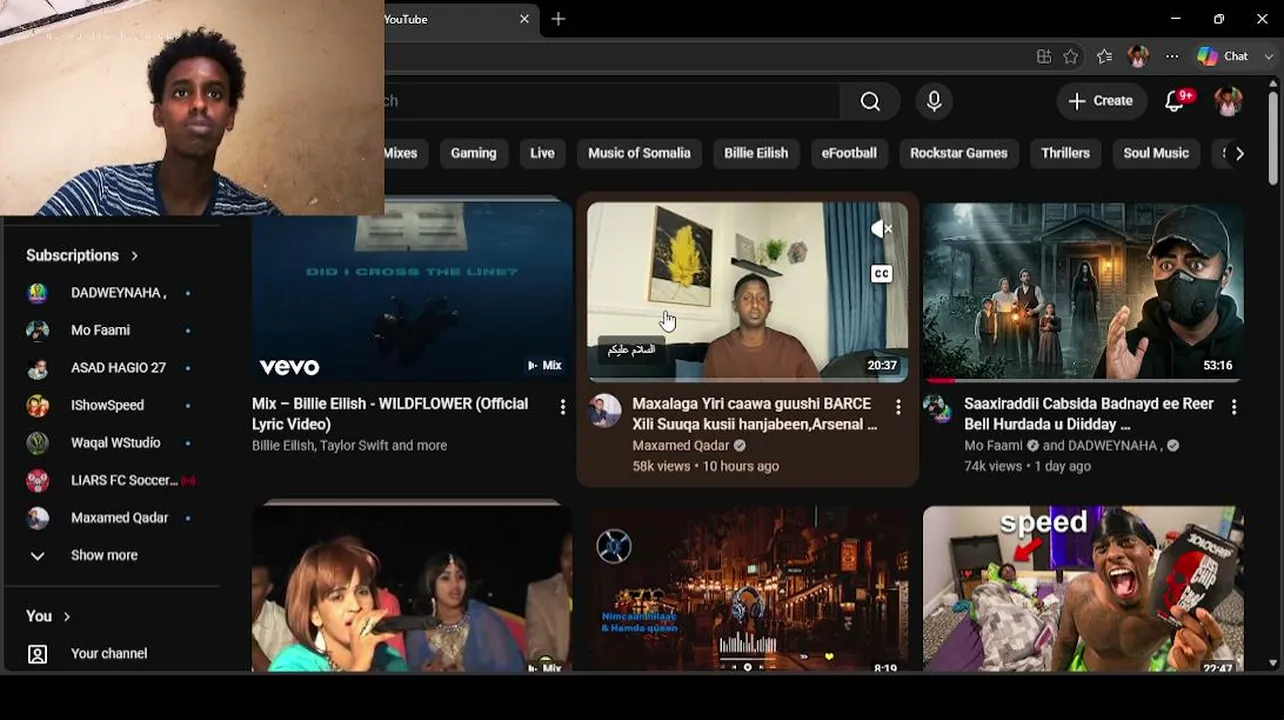Open the LIARS FC Soccer live subscription

[x=110, y=480]
